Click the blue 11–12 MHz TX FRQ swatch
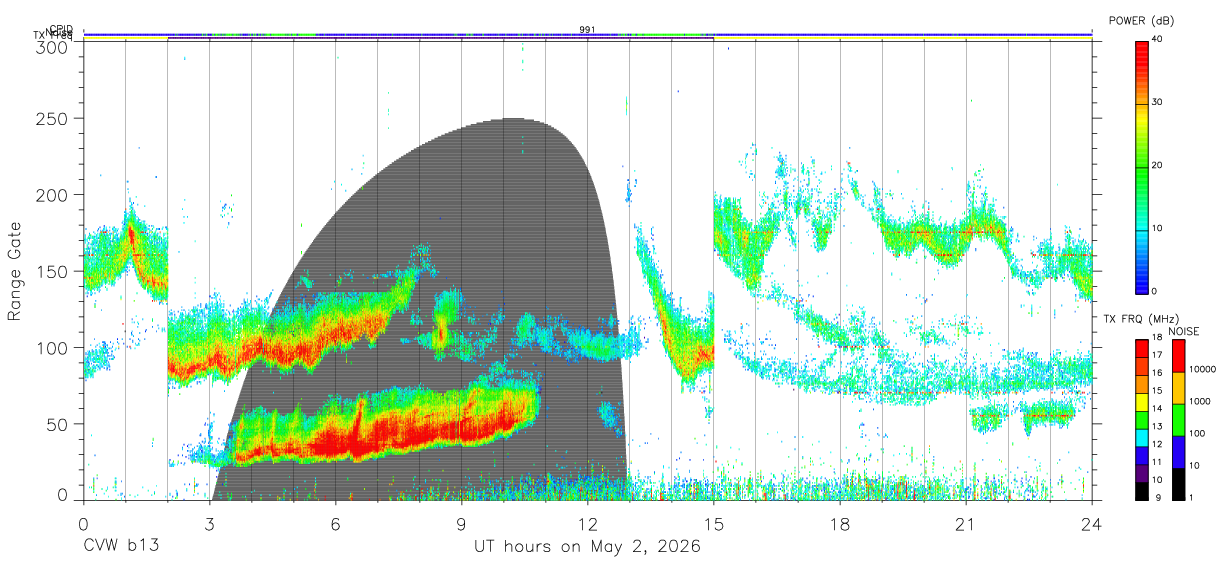1228x567 pixels. click(1141, 456)
